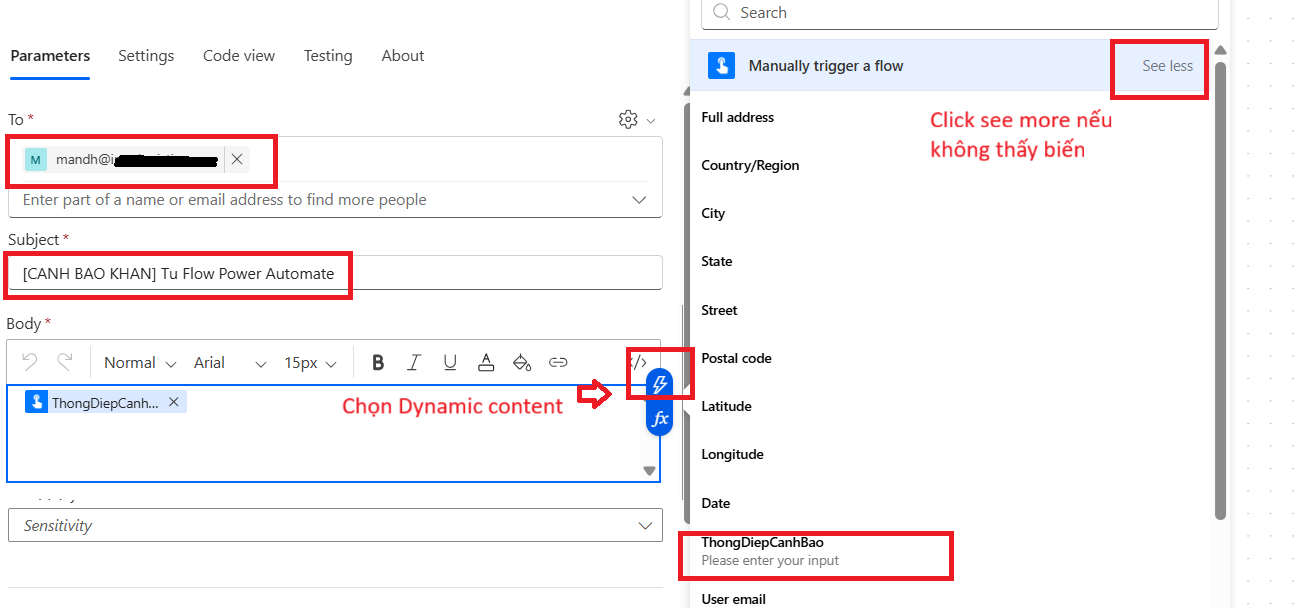The width and height of the screenshot is (1296, 608).
Task: Open the Arial font dropdown
Action: point(230,363)
